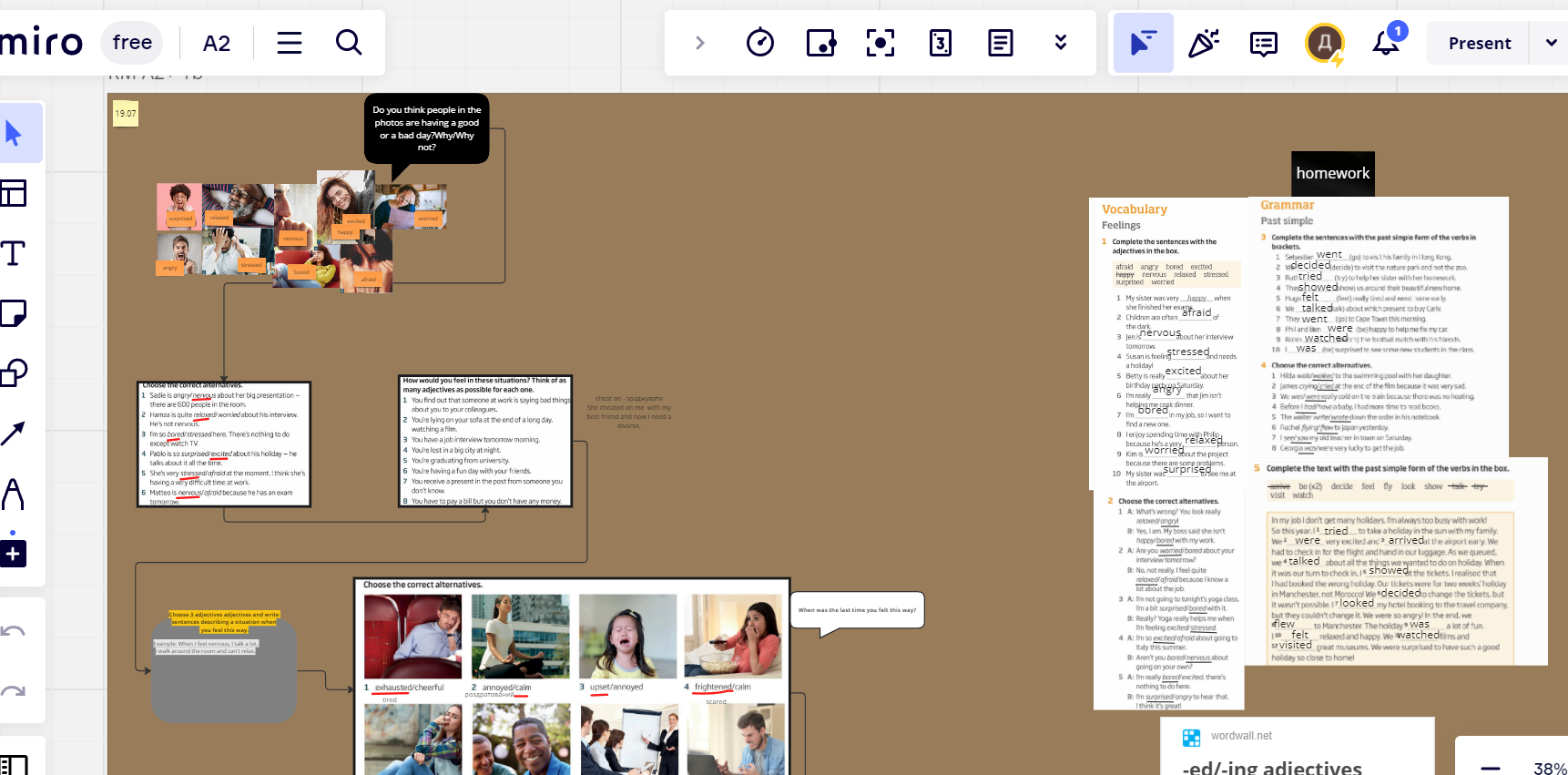This screenshot has height=775, width=1568.
Task: Zoom out with the minus button
Action: pos(1491,769)
